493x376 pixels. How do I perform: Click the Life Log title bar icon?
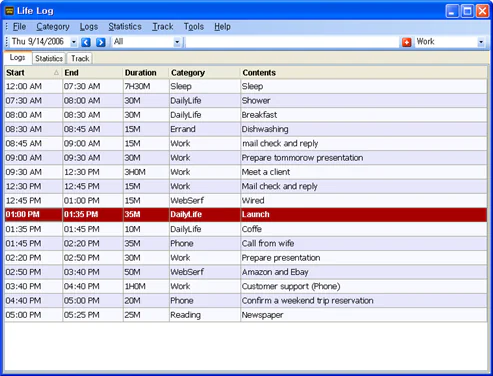point(9,11)
